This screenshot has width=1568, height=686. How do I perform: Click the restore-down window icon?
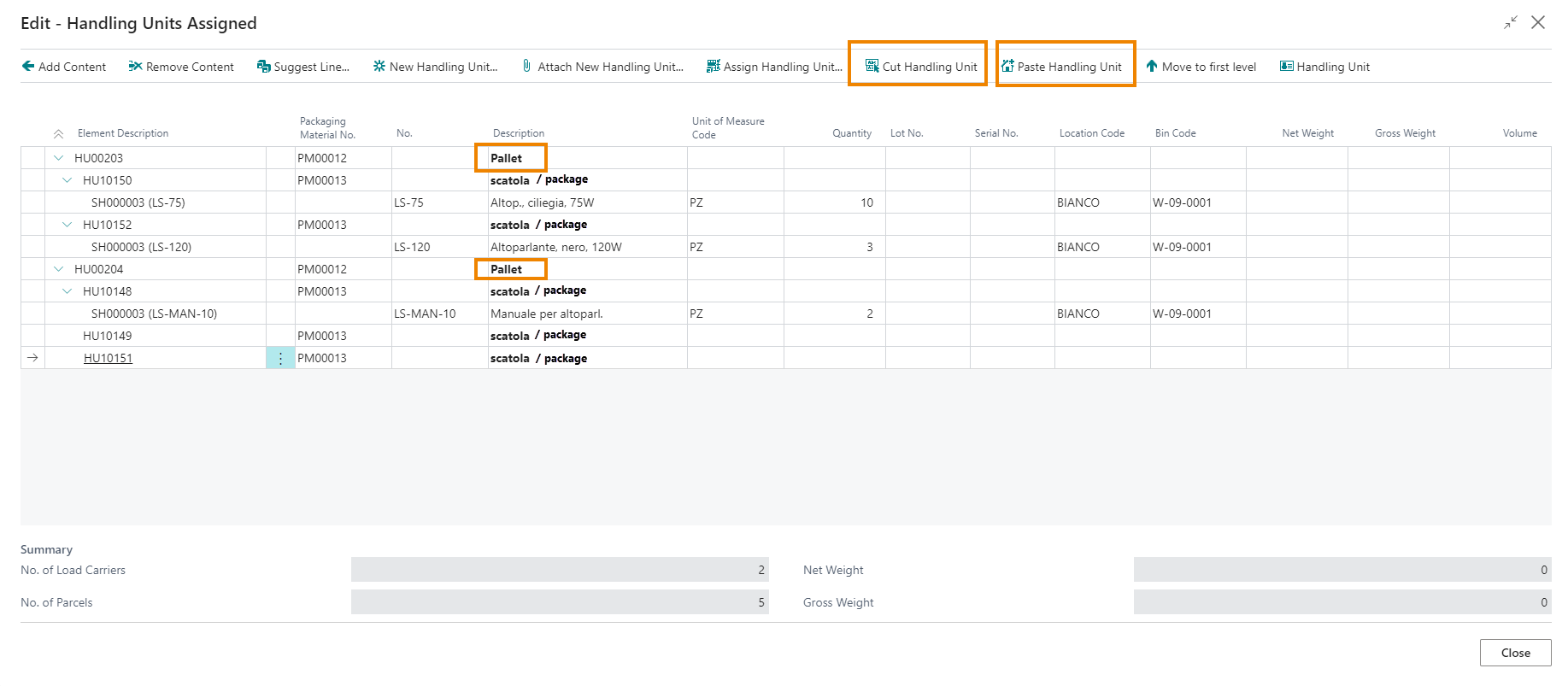(x=1511, y=23)
